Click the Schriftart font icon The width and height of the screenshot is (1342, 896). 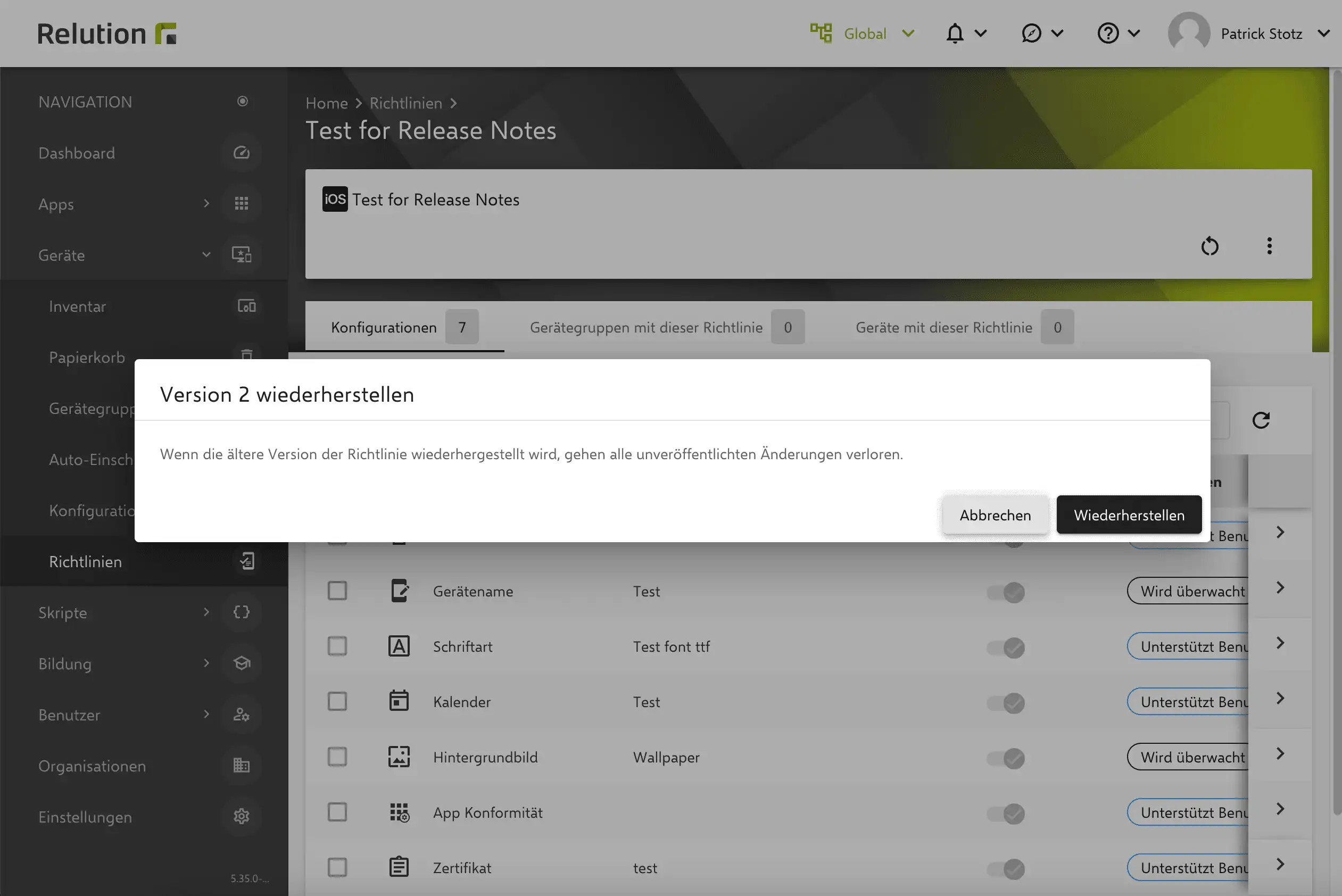(x=399, y=646)
